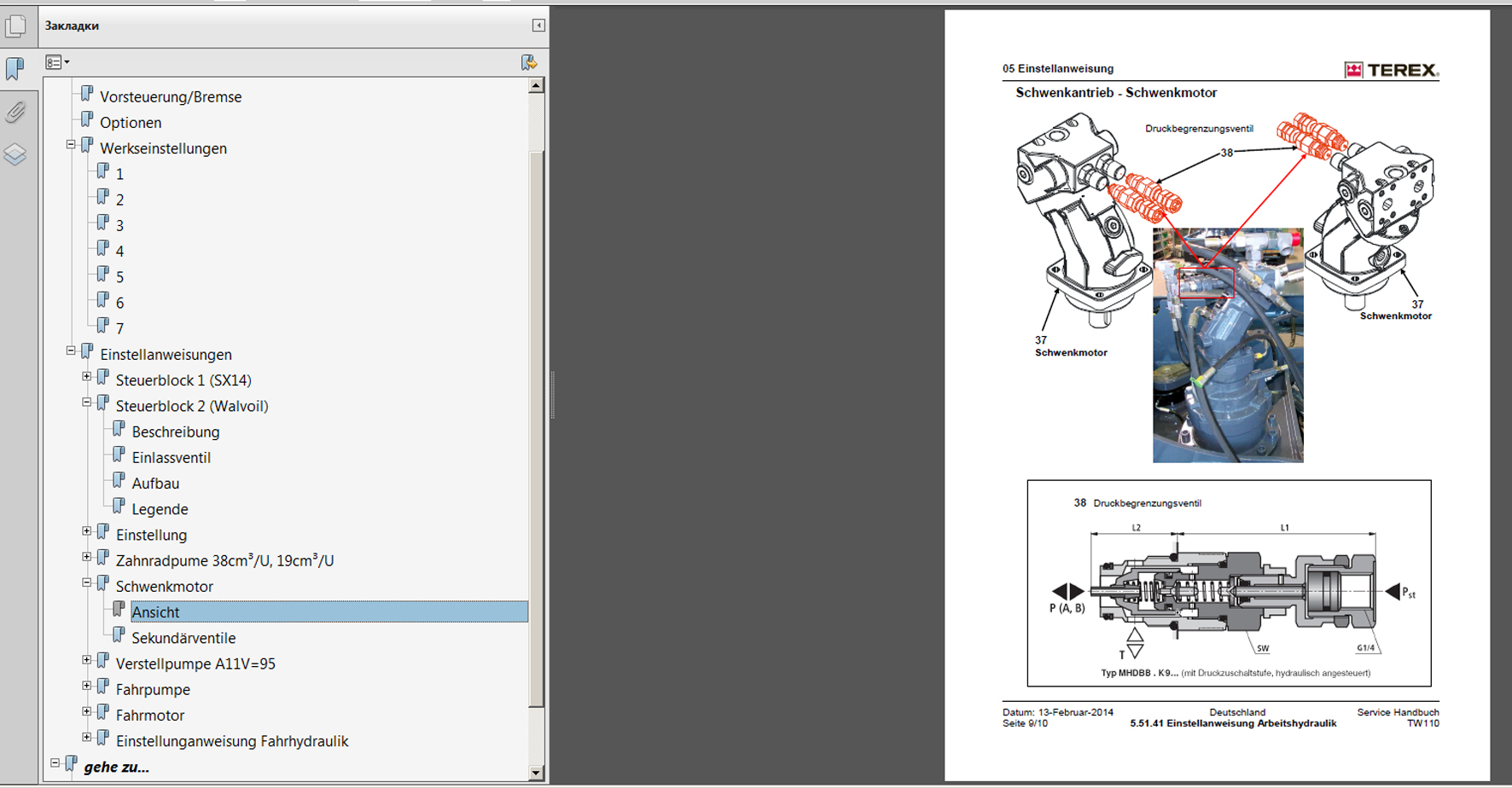The height and width of the screenshot is (788, 1512).
Task: Select the Sekundärventile bookmark
Action: (183, 638)
